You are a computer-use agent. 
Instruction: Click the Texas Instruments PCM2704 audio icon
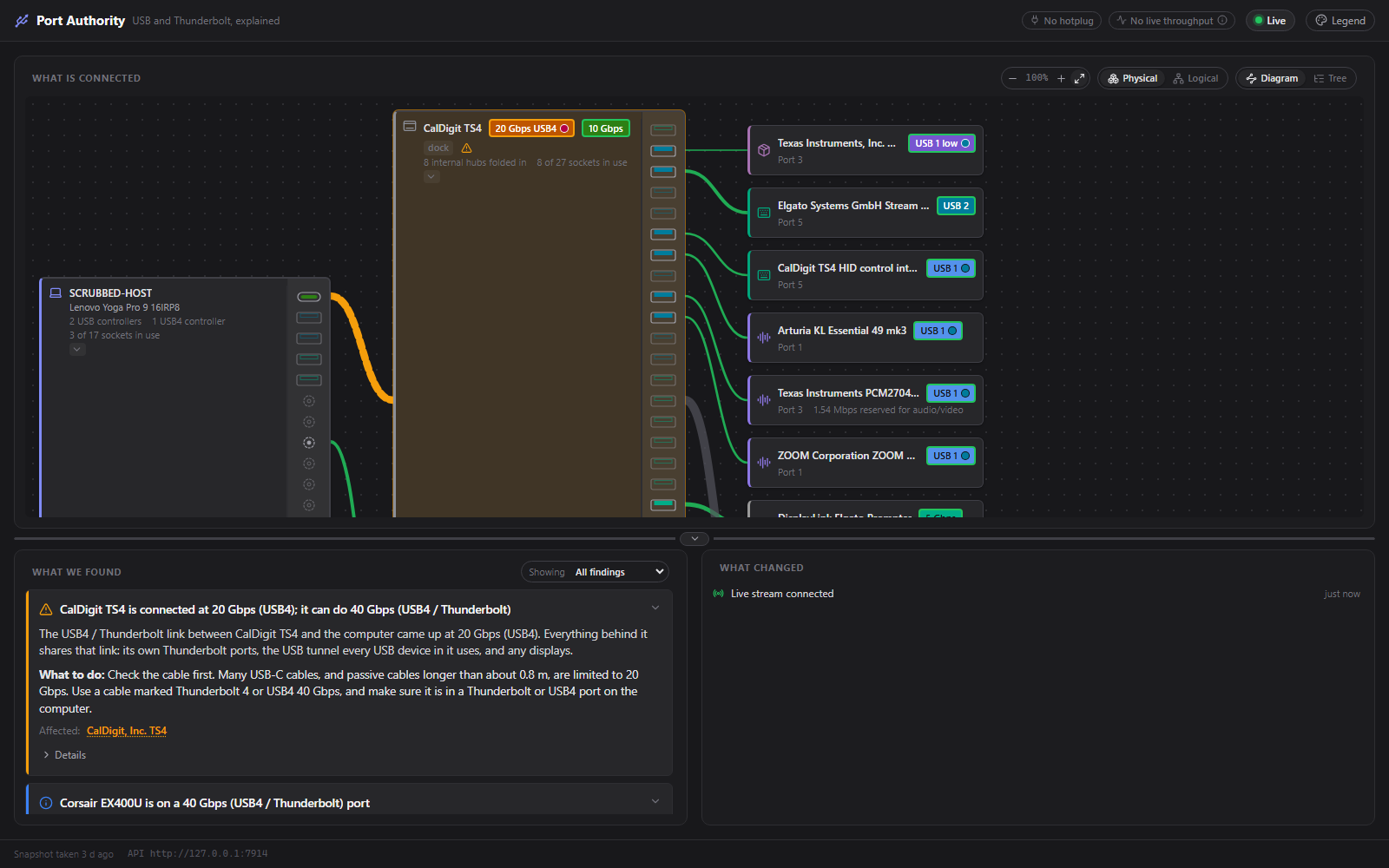(x=764, y=400)
